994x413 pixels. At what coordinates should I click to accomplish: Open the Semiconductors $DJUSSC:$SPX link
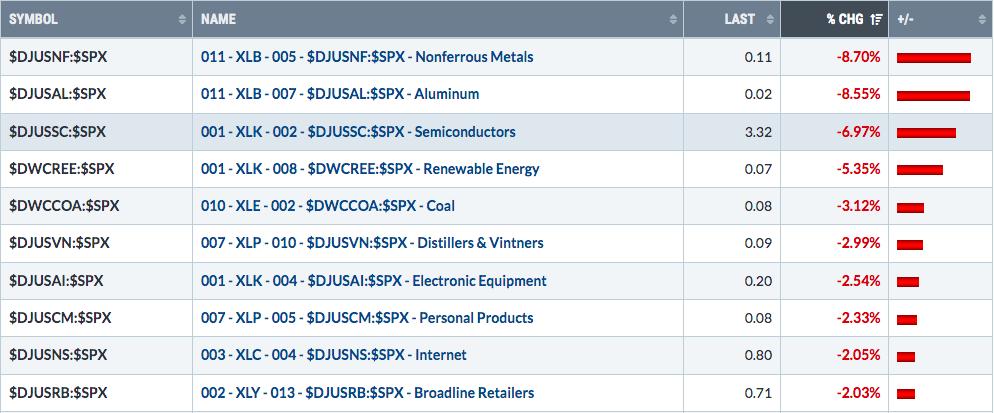coord(358,132)
